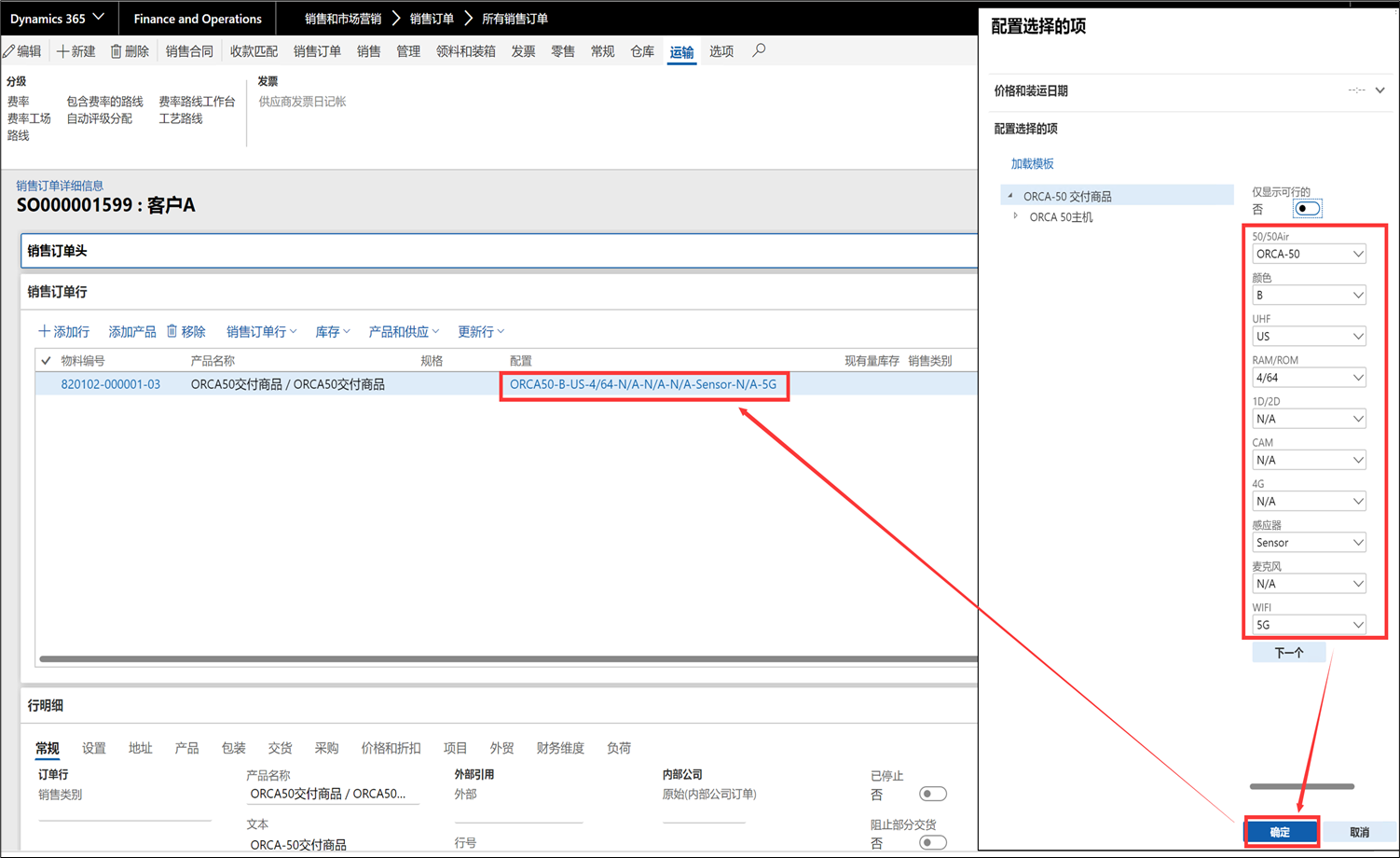Click the 加载模板 link

[1033, 163]
